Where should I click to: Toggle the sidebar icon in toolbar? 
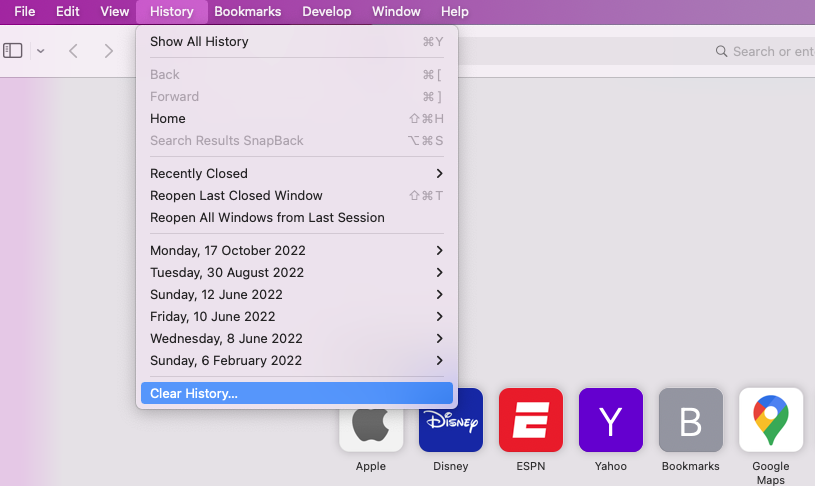[12, 51]
